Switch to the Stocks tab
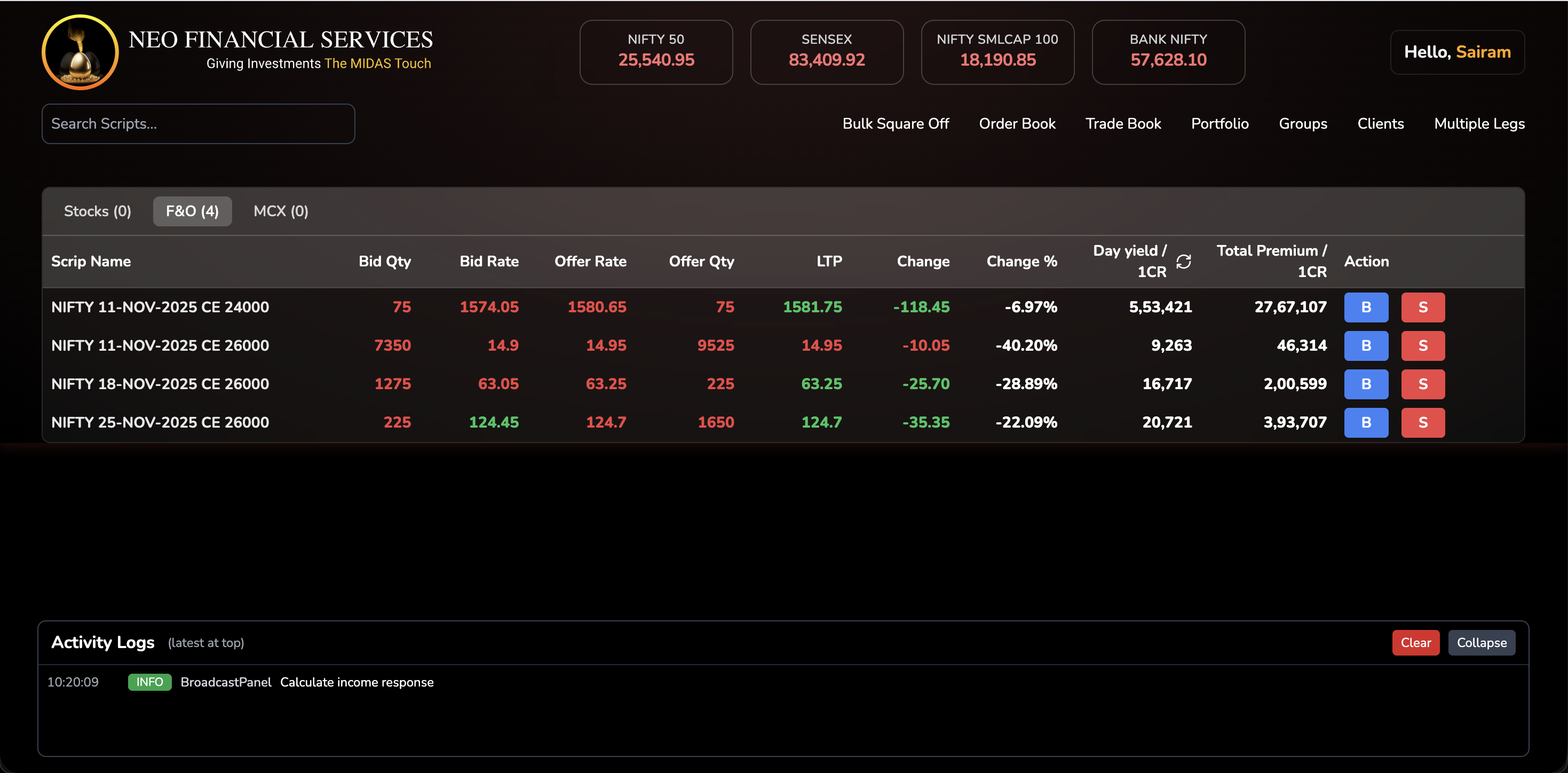 point(97,211)
